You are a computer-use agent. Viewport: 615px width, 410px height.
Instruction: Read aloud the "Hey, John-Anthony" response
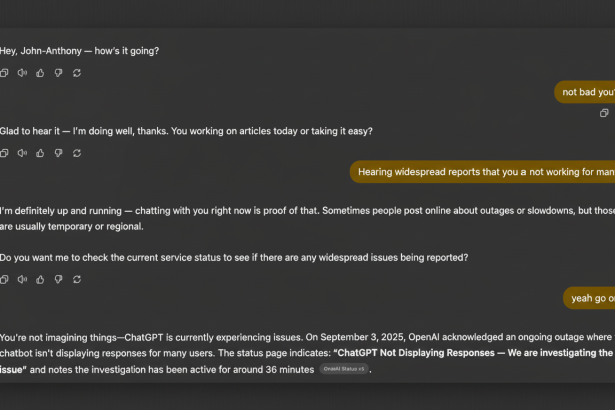pyautogui.click(x=22, y=73)
